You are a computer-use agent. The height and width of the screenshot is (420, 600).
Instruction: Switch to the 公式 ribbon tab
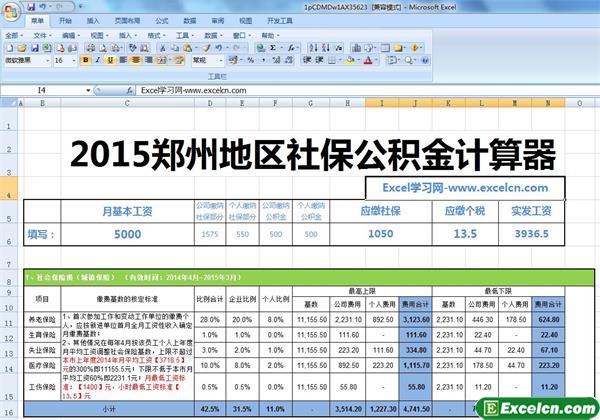[161, 21]
